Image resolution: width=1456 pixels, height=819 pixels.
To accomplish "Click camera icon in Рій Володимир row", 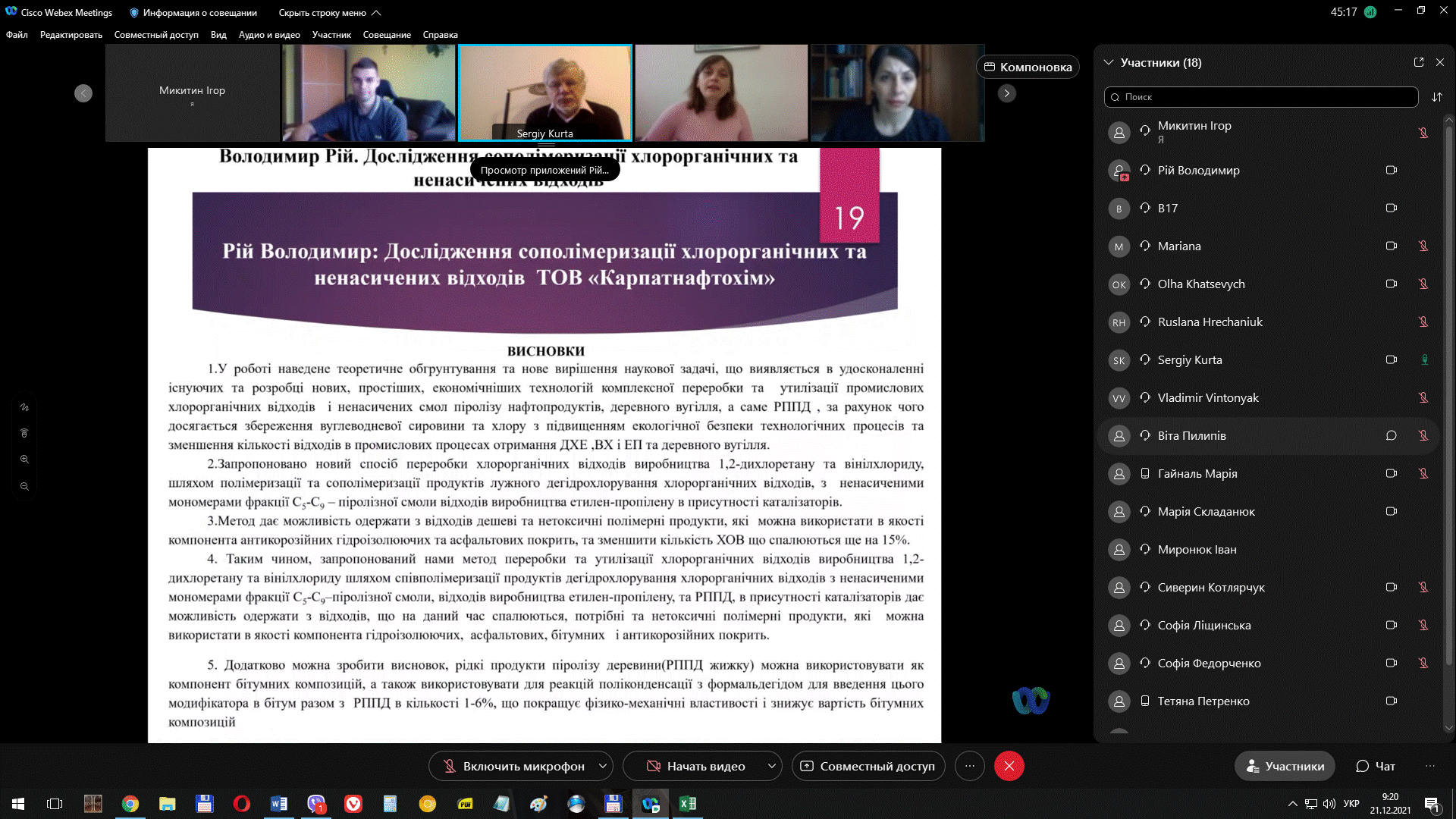I will (1392, 170).
